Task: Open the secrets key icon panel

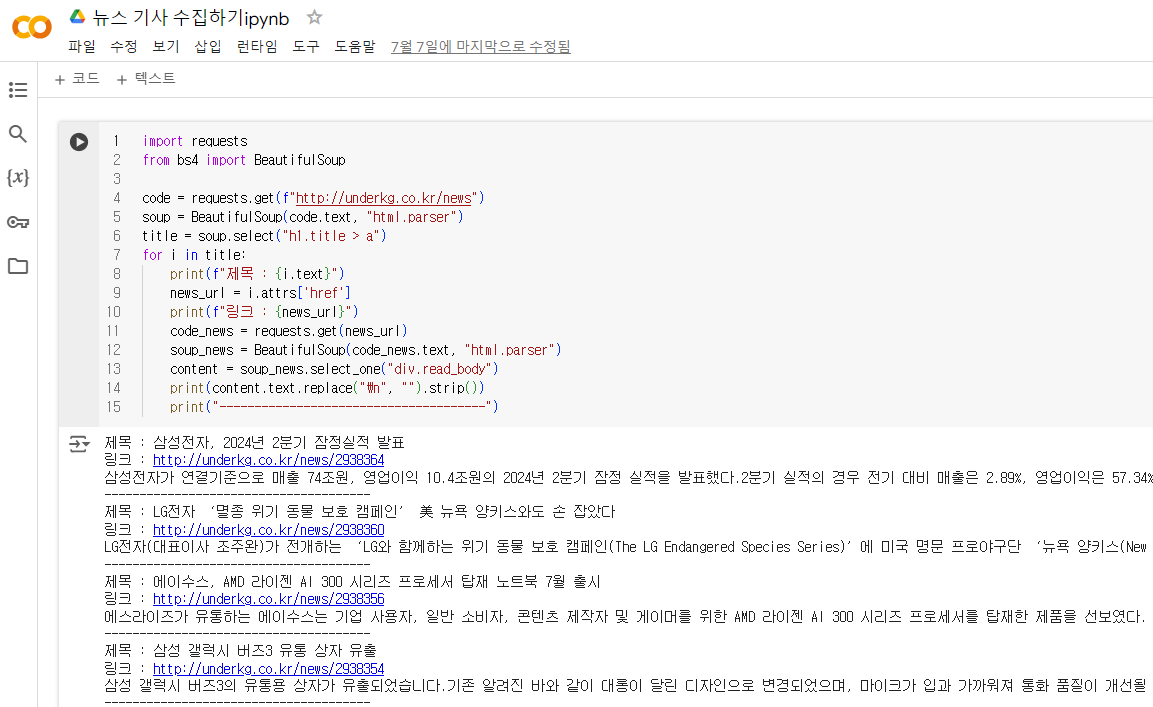Action: 18,222
